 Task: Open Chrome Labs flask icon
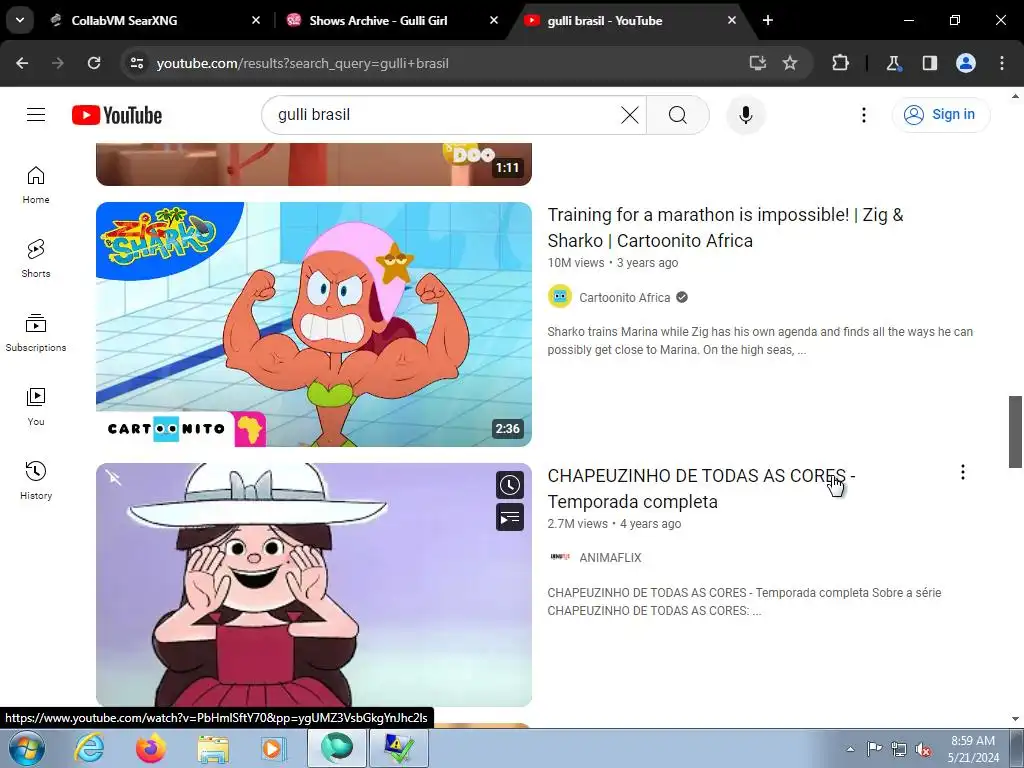pyautogui.click(x=893, y=63)
